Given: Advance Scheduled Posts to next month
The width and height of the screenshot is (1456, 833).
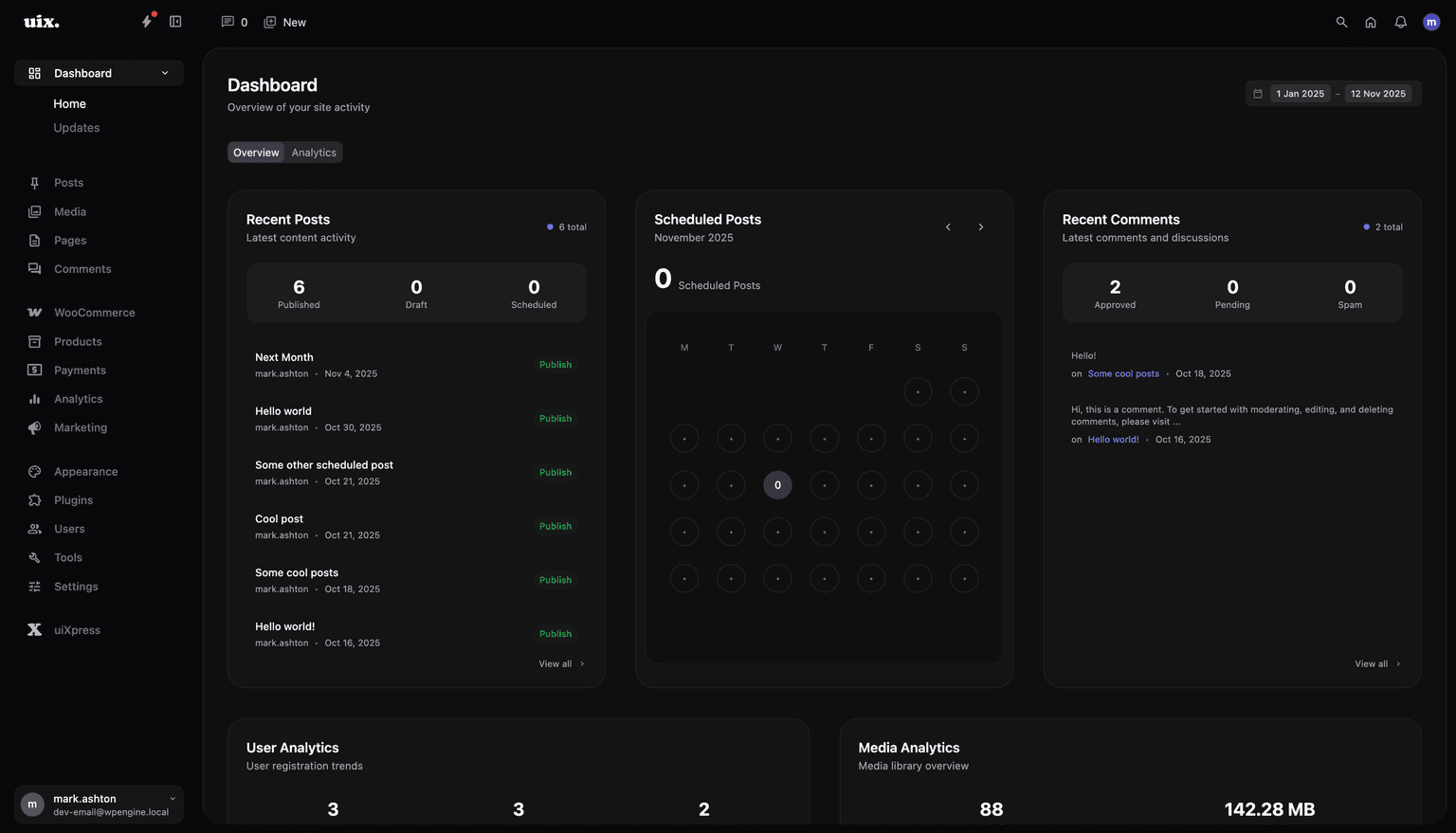Looking at the screenshot, I should (x=980, y=227).
